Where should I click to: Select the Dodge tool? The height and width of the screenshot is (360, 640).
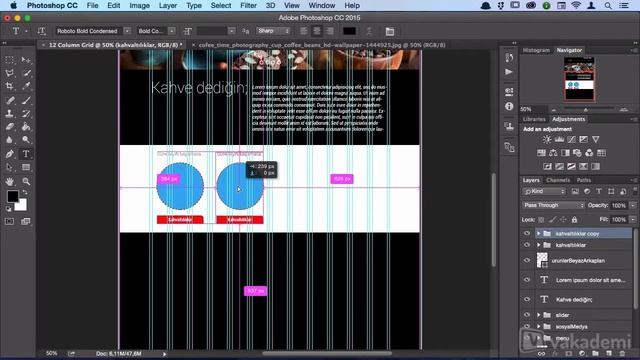(x=26, y=140)
